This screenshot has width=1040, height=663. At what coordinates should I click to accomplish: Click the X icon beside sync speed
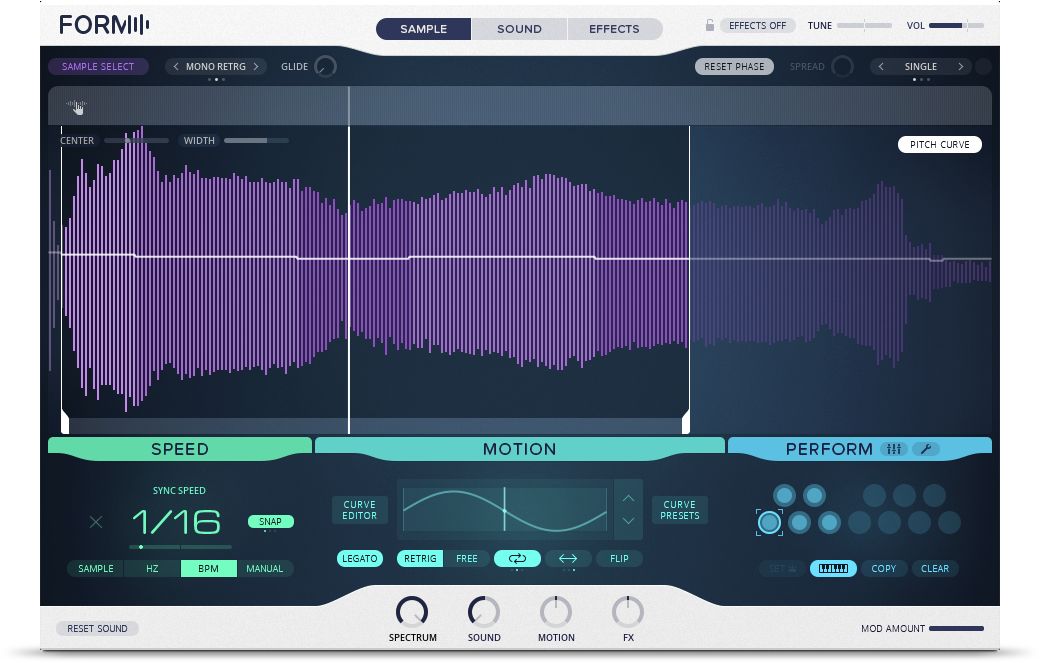(96, 522)
